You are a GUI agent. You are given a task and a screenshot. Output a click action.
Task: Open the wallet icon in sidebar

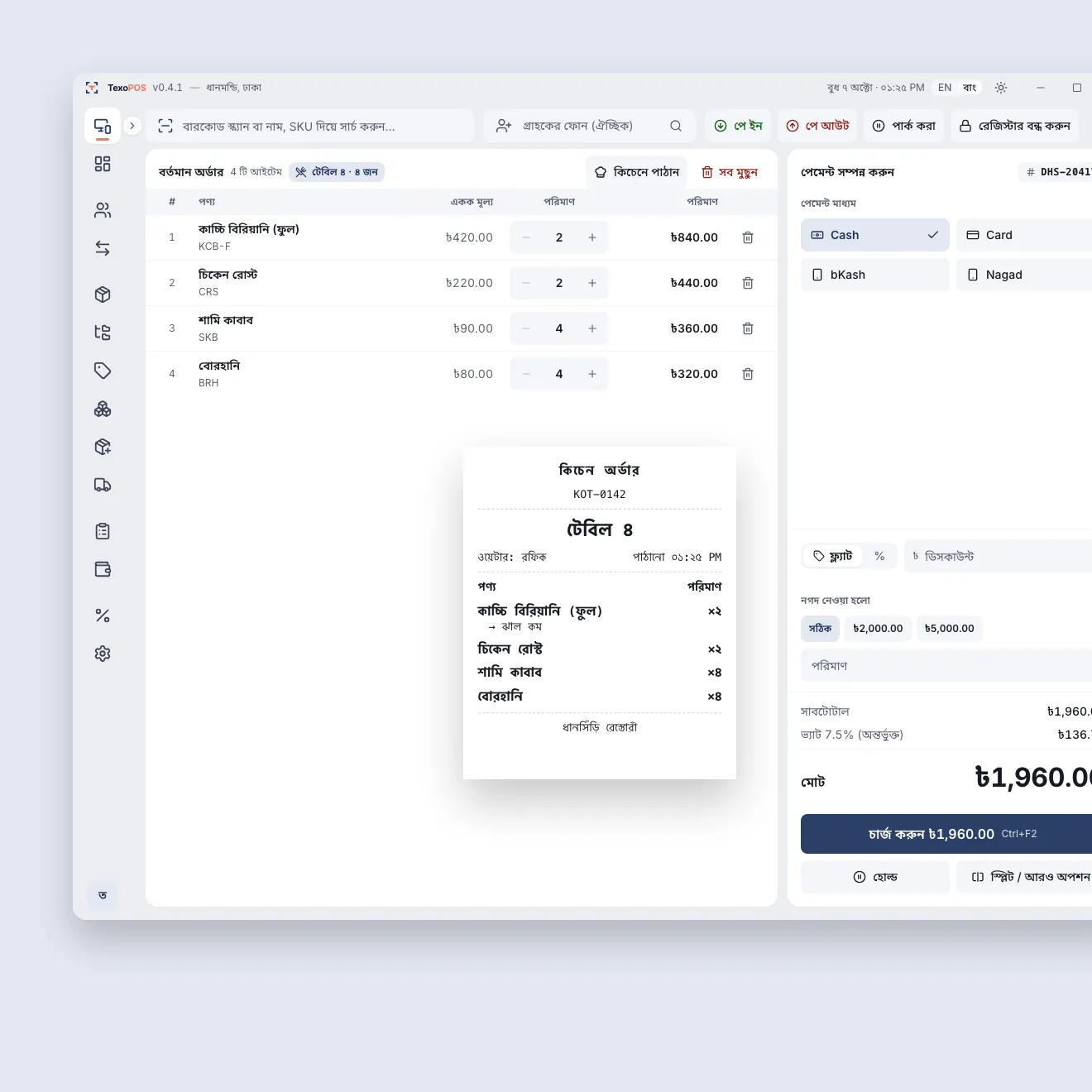[x=103, y=569]
